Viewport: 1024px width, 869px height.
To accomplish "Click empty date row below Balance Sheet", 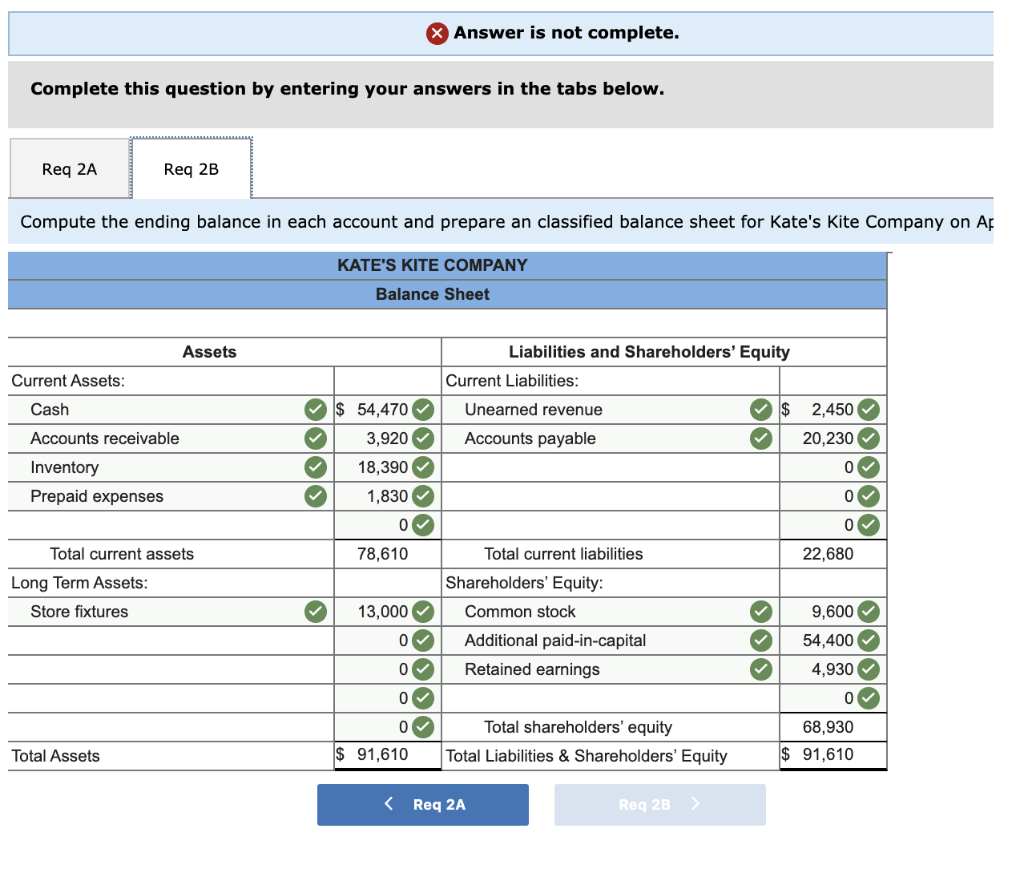I will point(447,323).
